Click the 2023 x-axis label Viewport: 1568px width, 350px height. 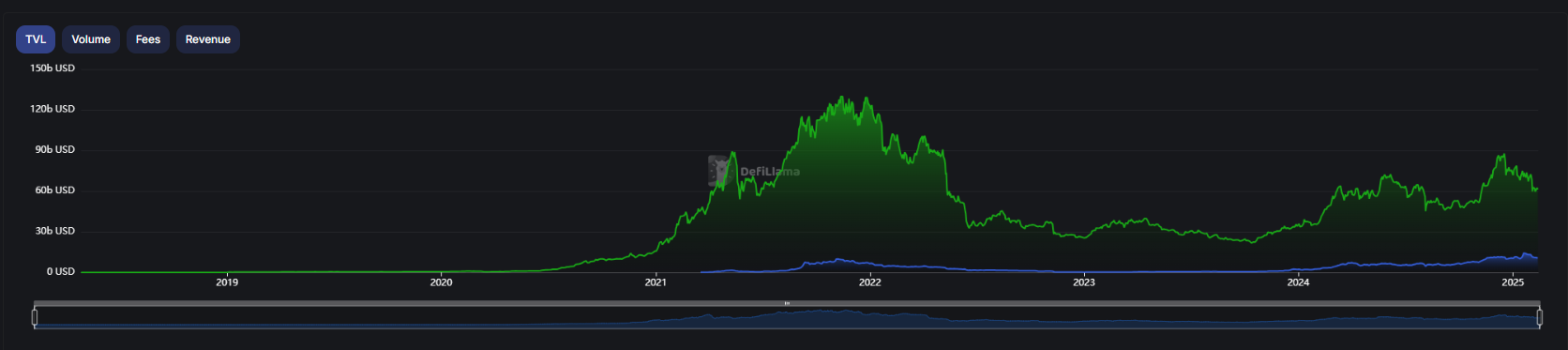coord(1084,282)
